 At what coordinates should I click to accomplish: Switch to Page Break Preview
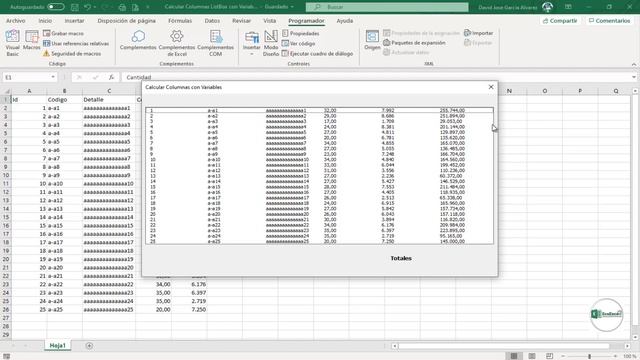(549, 356)
